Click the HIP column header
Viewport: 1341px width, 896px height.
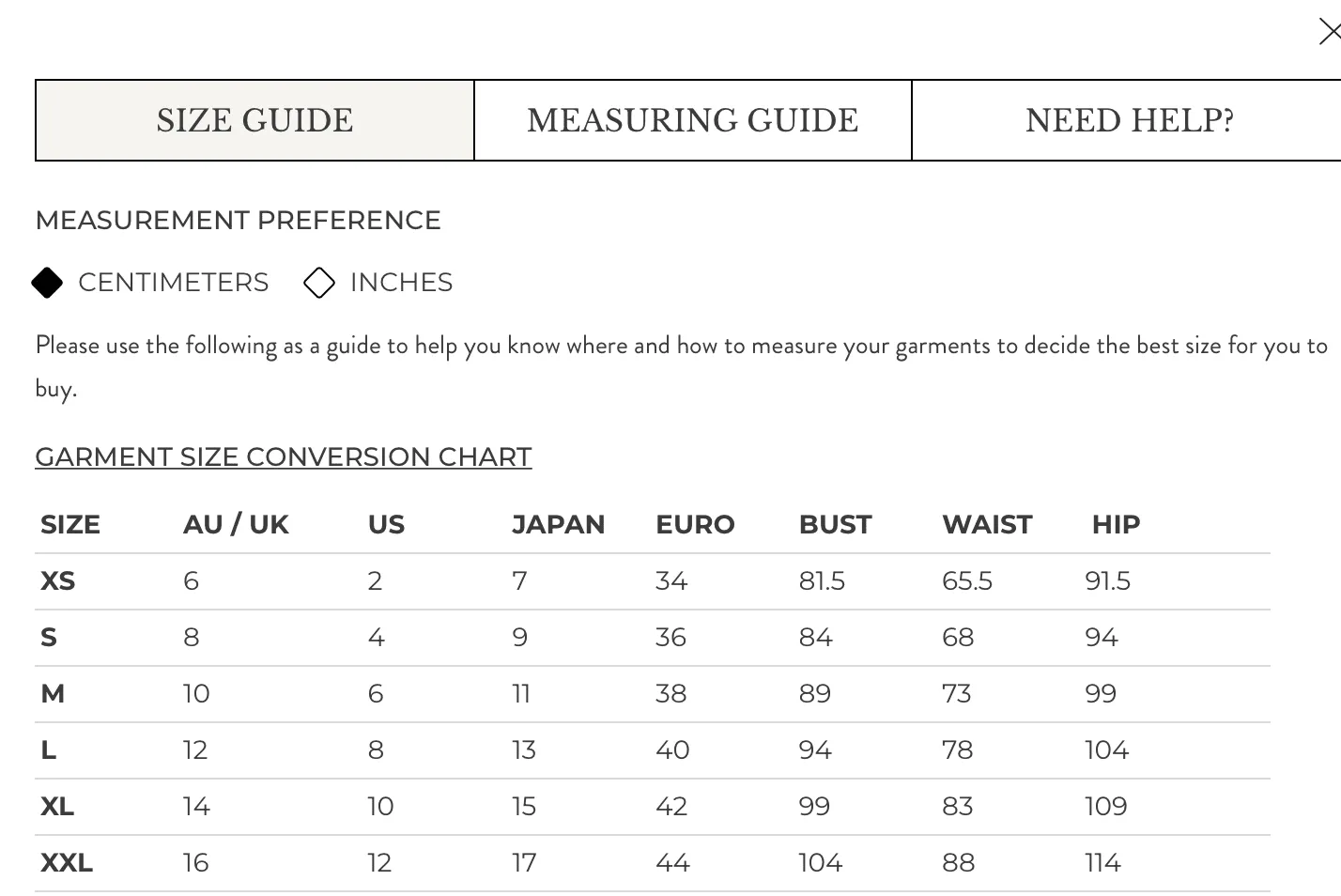point(1116,524)
